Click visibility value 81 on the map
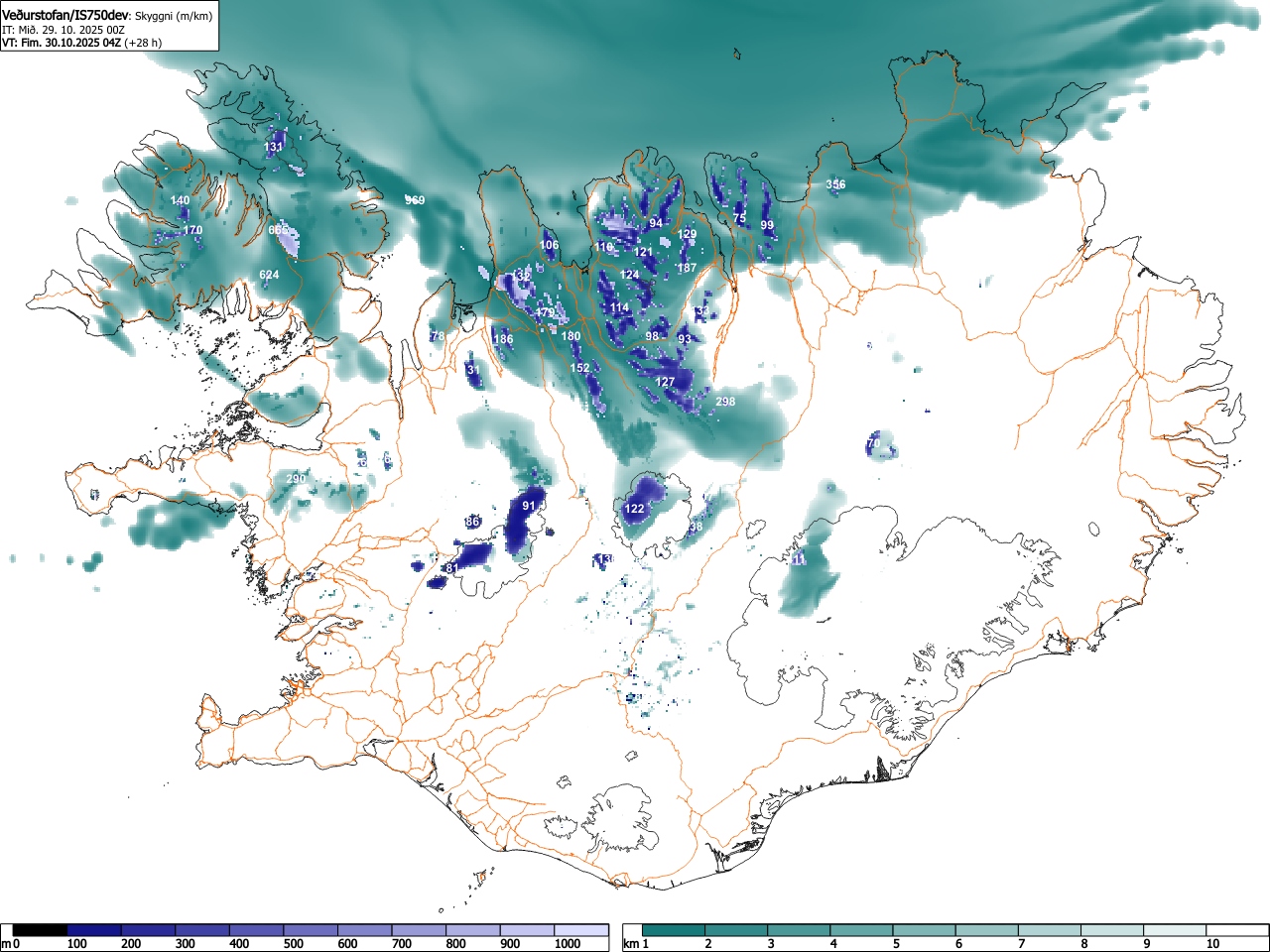 click(451, 568)
